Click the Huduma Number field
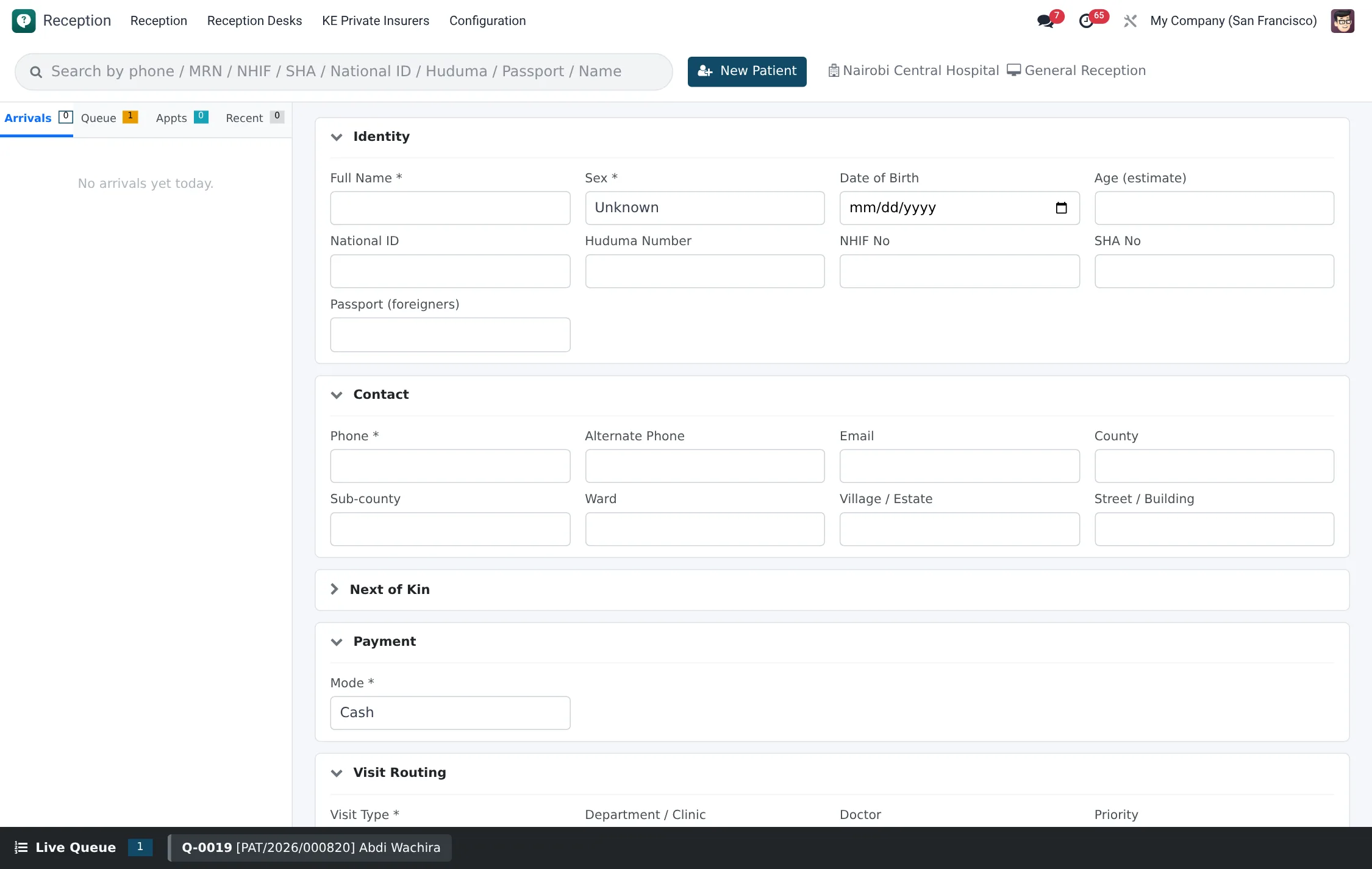Viewport: 1372px width, 869px height. click(x=704, y=271)
